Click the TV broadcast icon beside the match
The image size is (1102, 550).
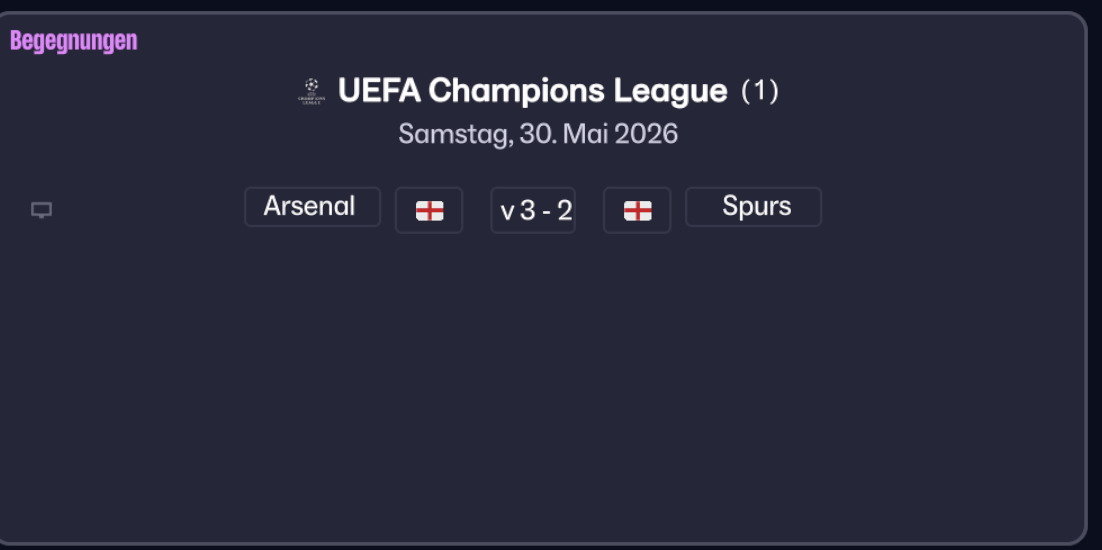click(41, 210)
